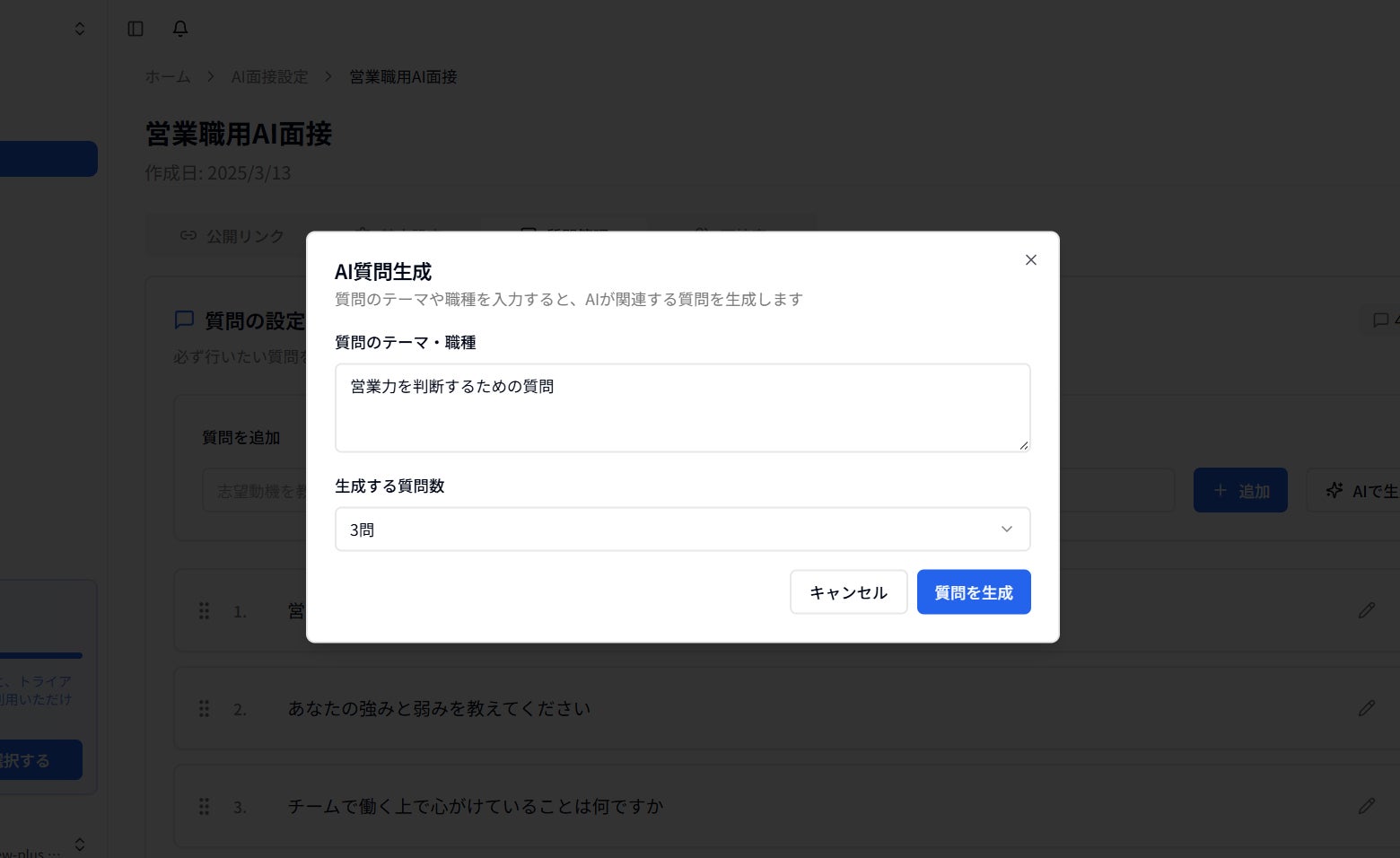Click the 追加 add question button
This screenshot has height=858, width=1400.
1239,490
